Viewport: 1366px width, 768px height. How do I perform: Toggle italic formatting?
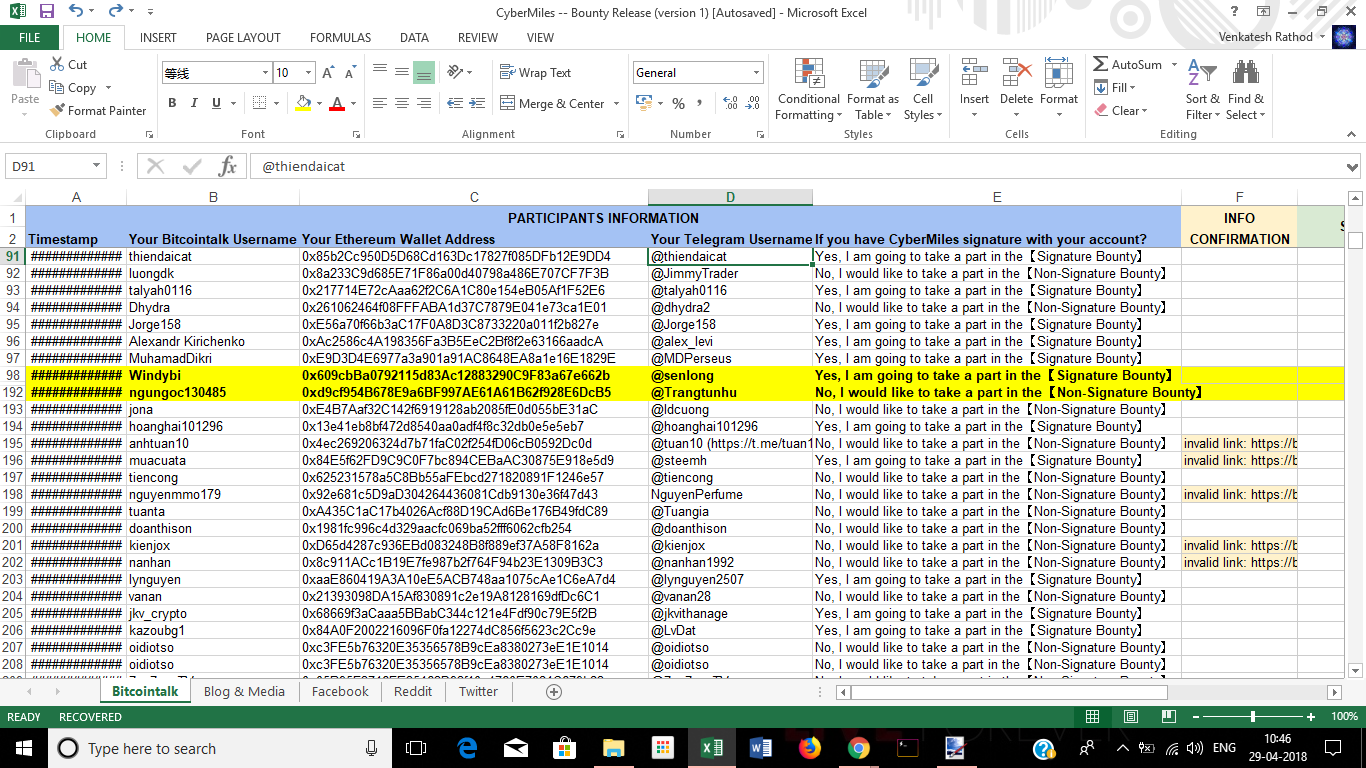coord(194,103)
